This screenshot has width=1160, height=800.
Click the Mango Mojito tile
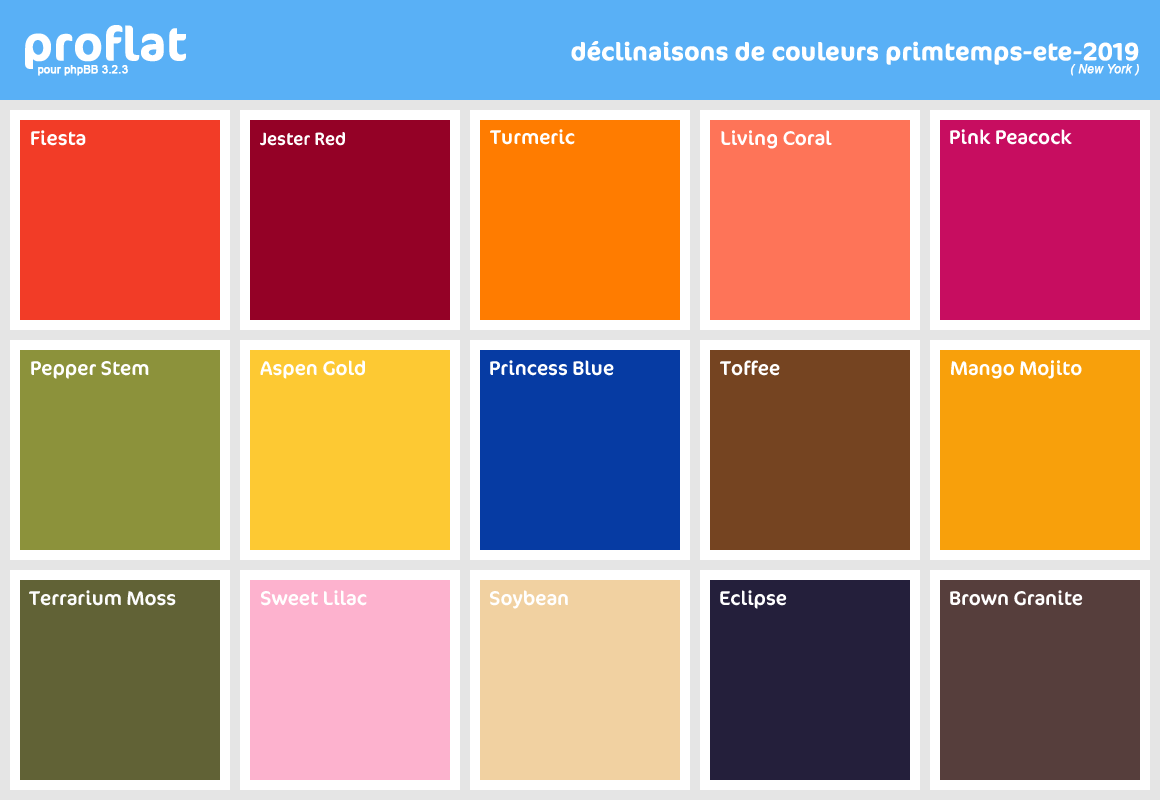pyautogui.click(x=1040, y=450)
